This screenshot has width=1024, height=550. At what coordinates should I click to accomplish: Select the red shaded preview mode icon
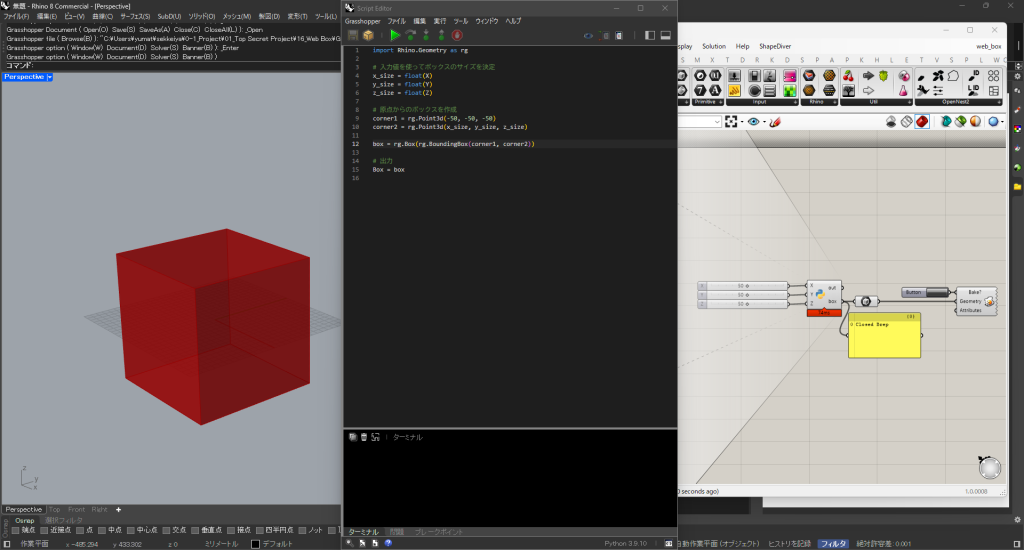[921, 121]
